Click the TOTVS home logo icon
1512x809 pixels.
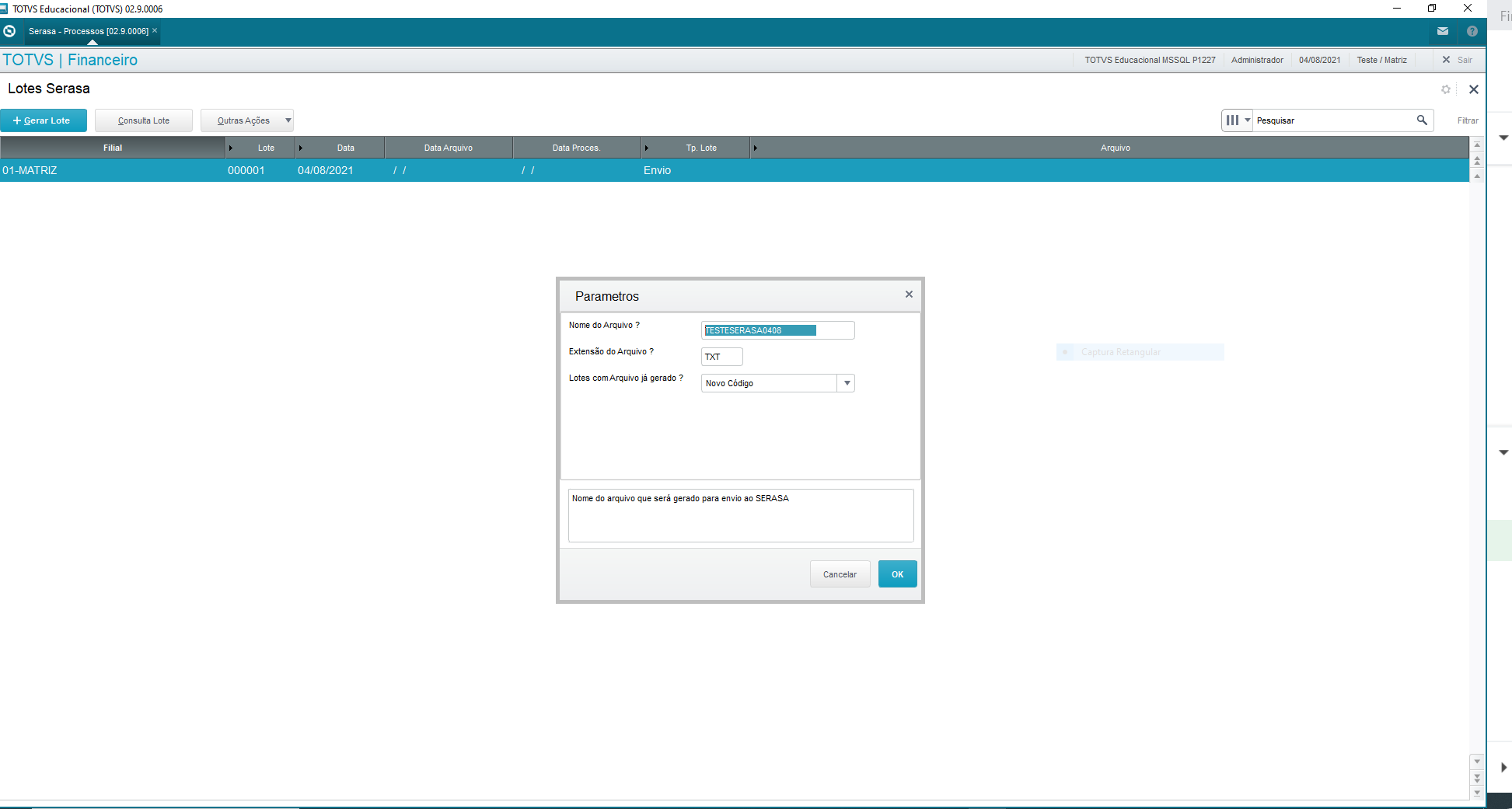click(x=9, y=31)
